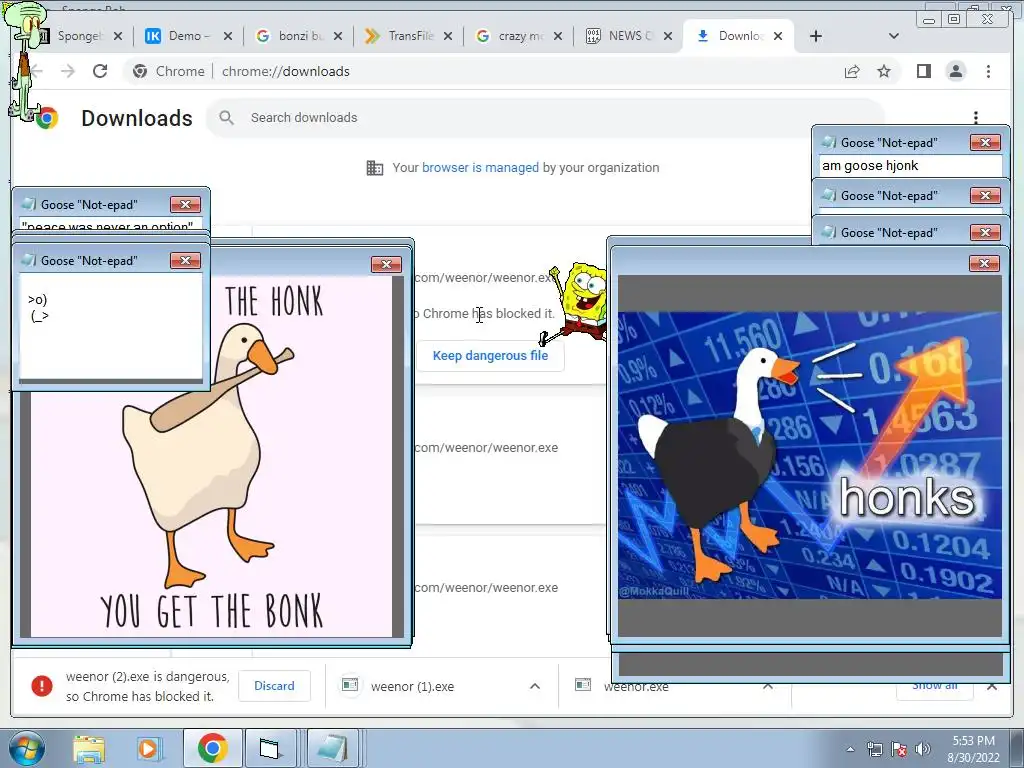Select Chrome in the taskbar

(x=212, y=748)
